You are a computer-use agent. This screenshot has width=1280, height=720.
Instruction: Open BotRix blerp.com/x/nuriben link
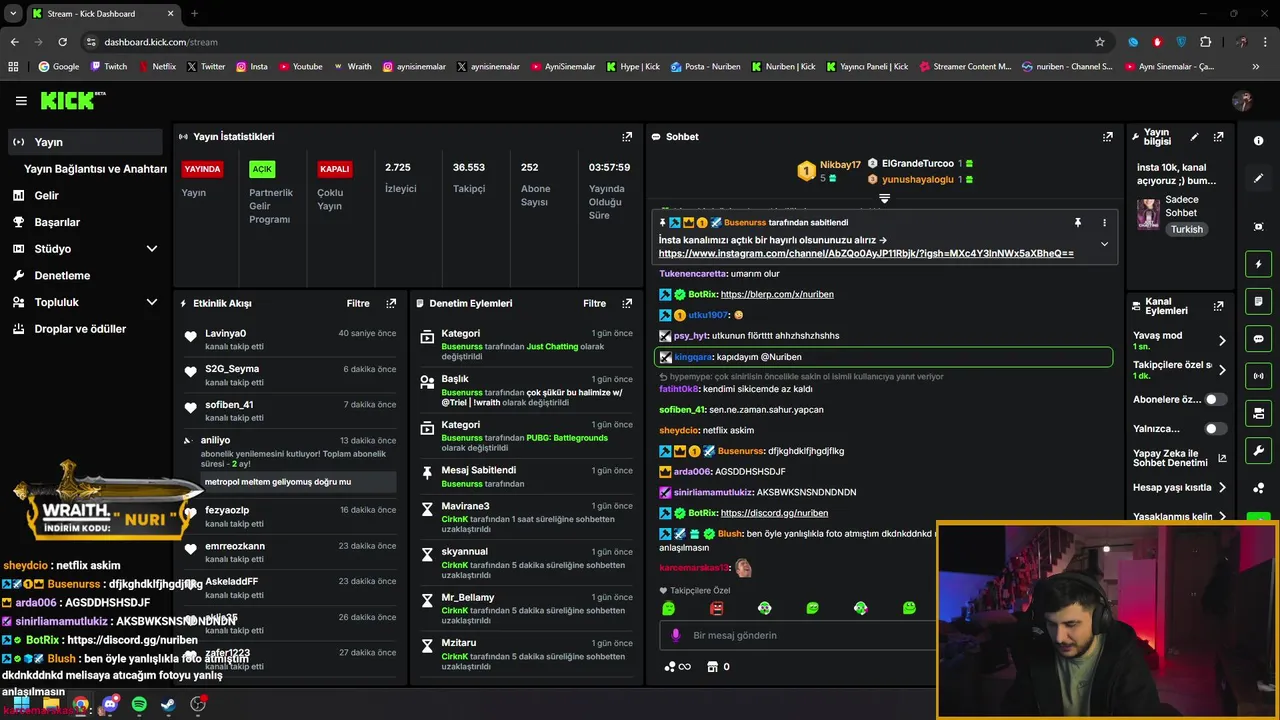point(777,295)
